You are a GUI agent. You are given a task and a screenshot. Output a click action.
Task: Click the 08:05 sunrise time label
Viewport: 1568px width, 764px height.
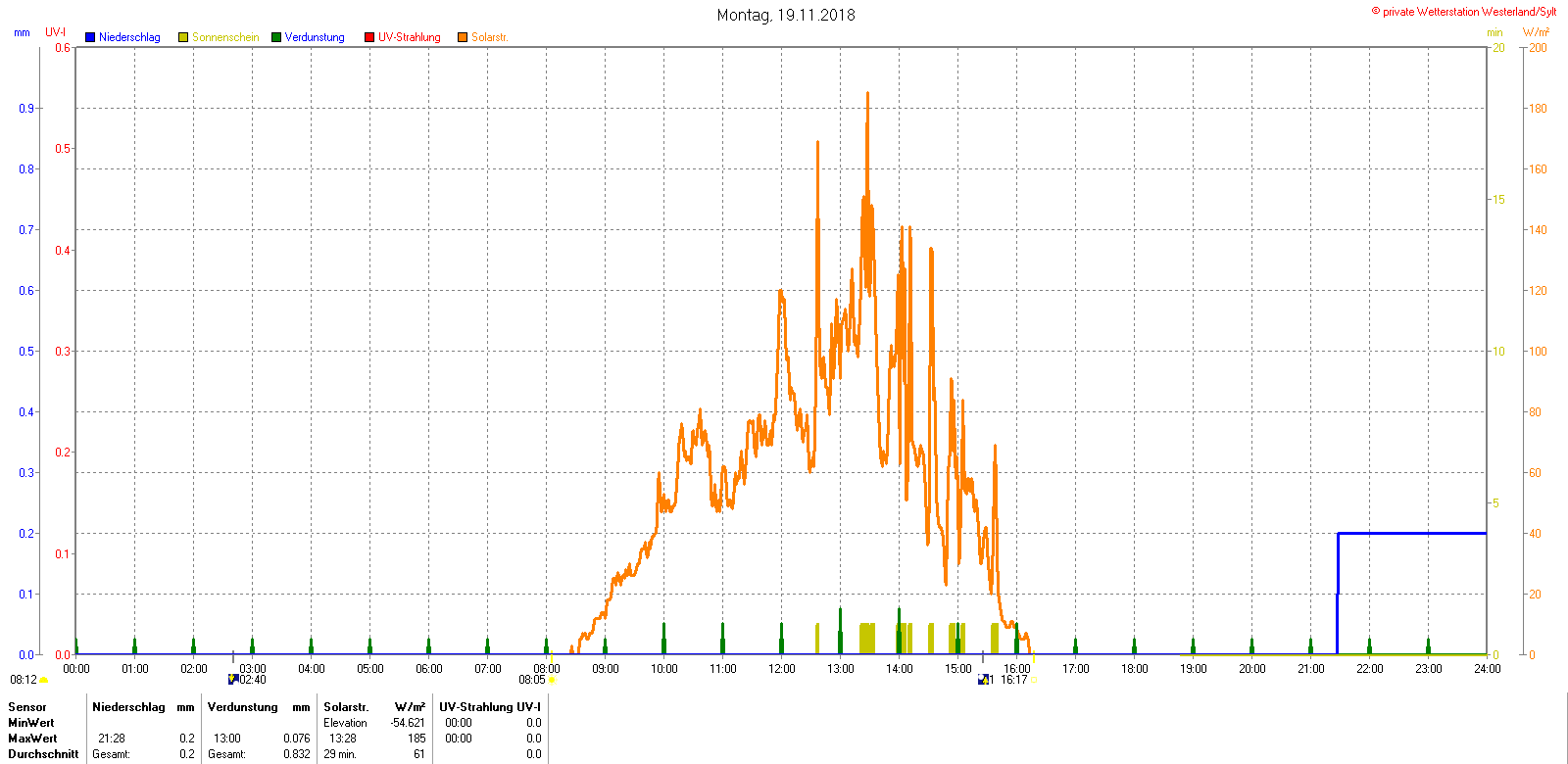pyautogui.click(x=532, y=680)
